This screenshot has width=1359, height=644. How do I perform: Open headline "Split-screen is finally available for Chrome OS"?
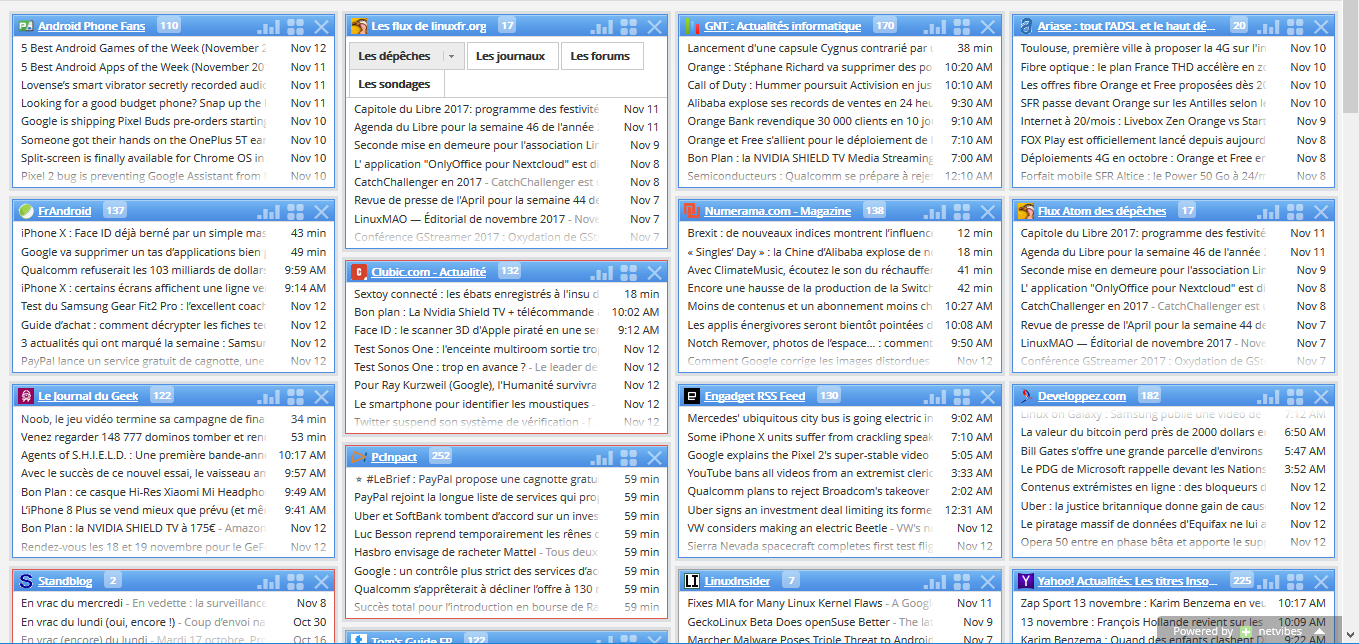[x=143, y=158]
